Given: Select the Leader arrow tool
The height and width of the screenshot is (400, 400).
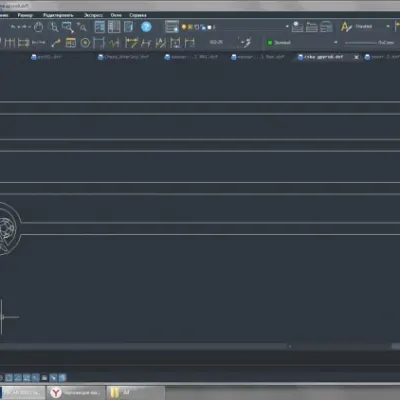Looking at the screenshot, I should tap(56, 43).
